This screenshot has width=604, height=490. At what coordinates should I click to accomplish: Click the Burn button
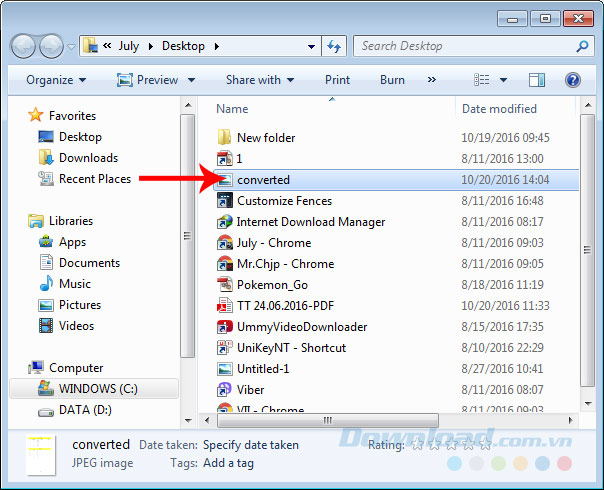392,80
